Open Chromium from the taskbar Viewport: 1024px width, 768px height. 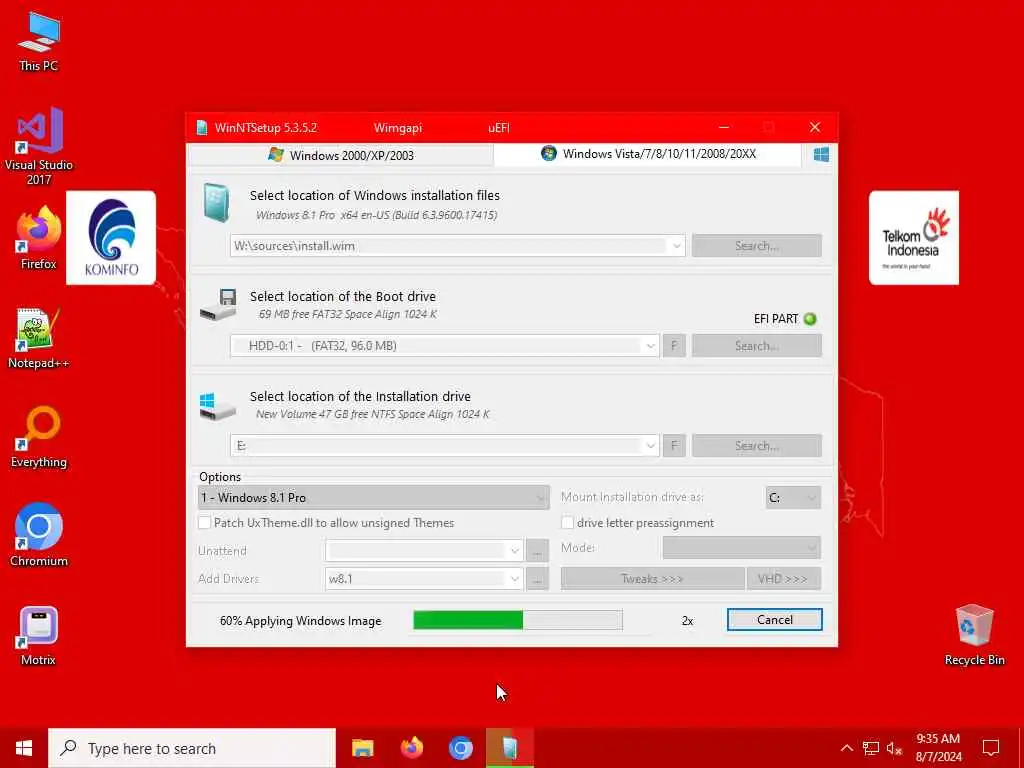click(x=460, y=748)
